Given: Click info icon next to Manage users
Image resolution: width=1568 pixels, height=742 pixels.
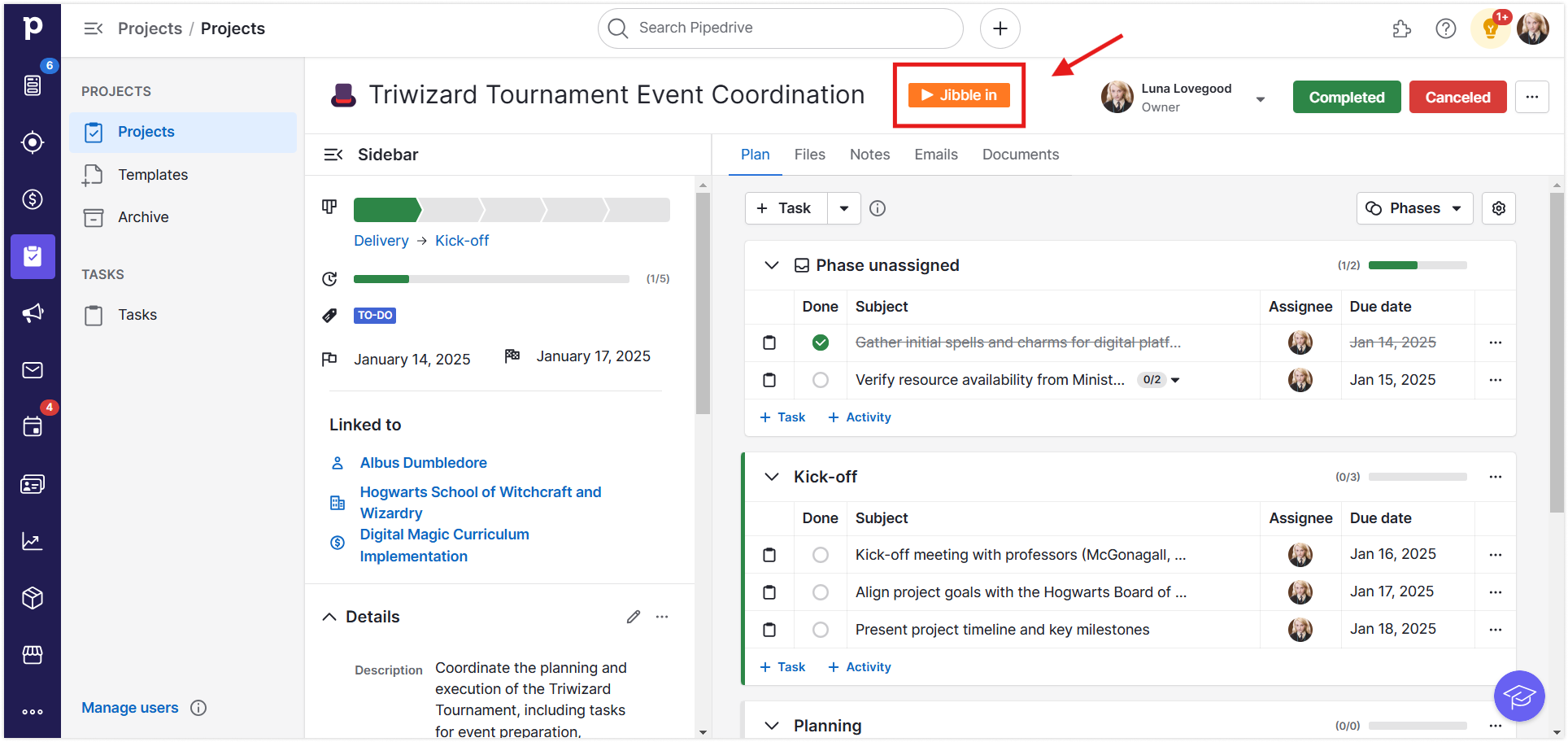Looking at the screenshot, I should [x=198, y=708].
